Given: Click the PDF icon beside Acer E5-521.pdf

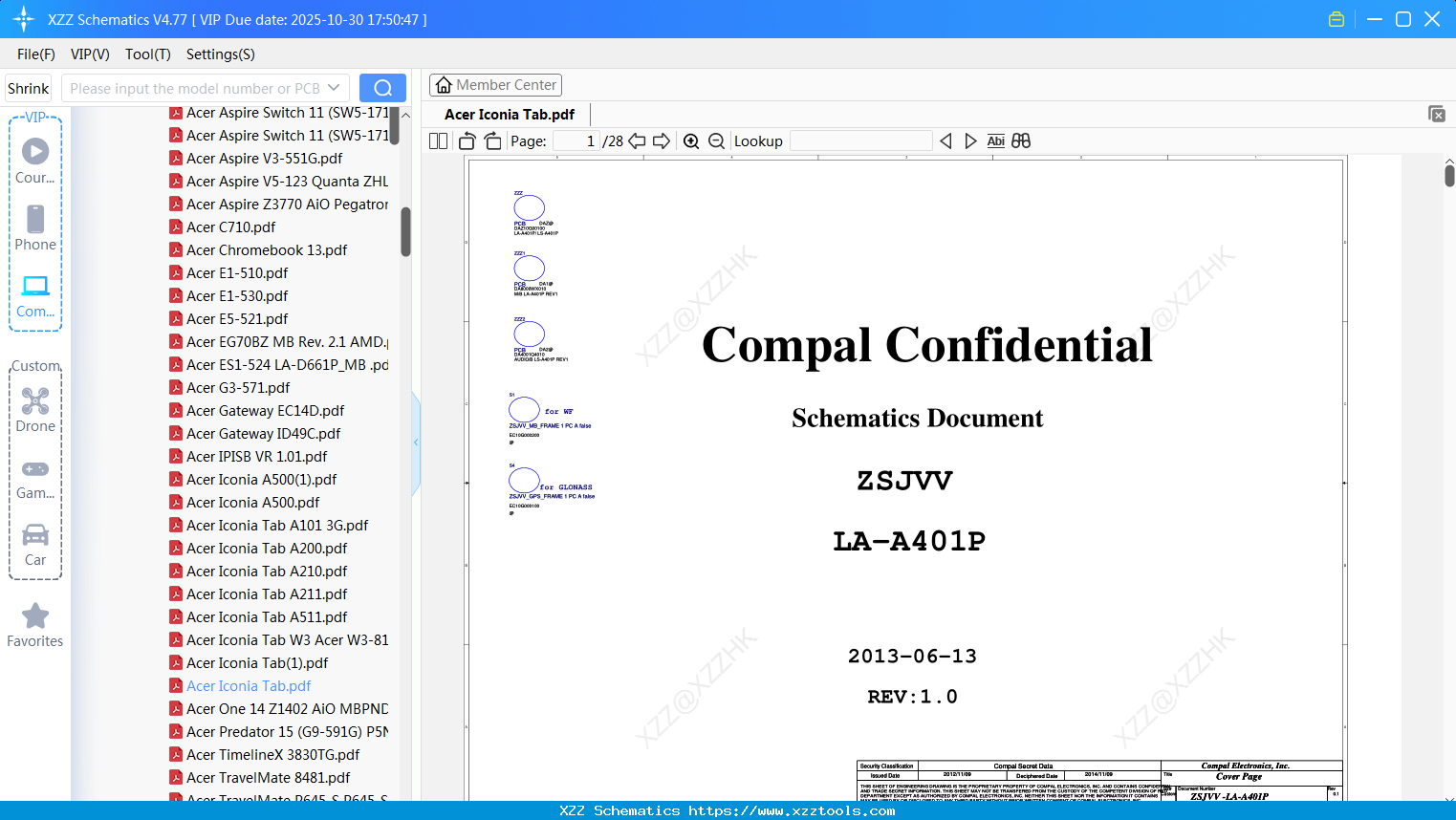Looking at the screenshot, I should click(176, 319).
